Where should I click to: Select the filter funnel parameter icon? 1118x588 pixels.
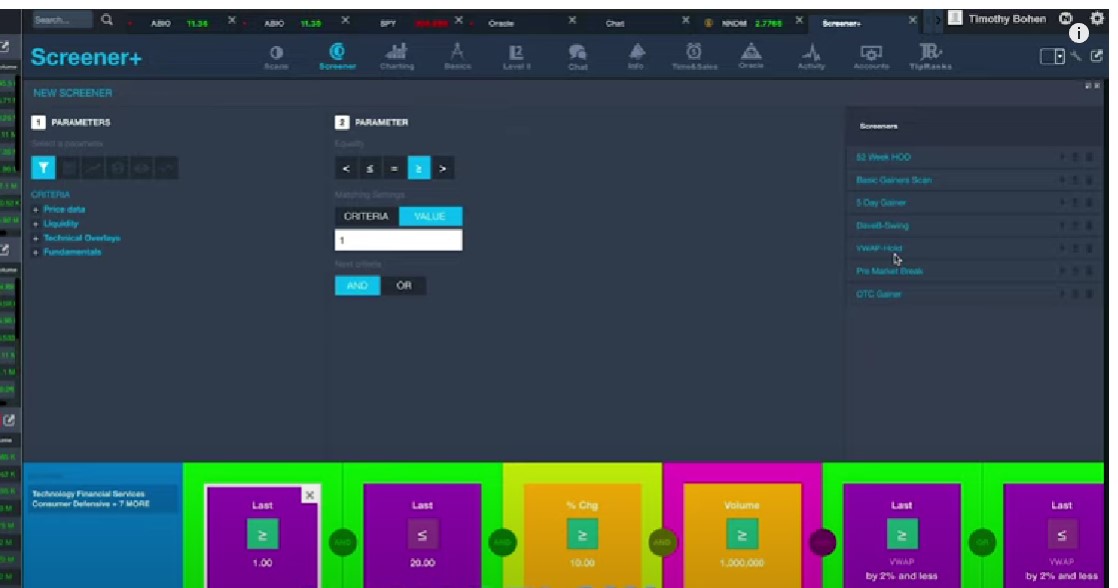pos(43,167)
